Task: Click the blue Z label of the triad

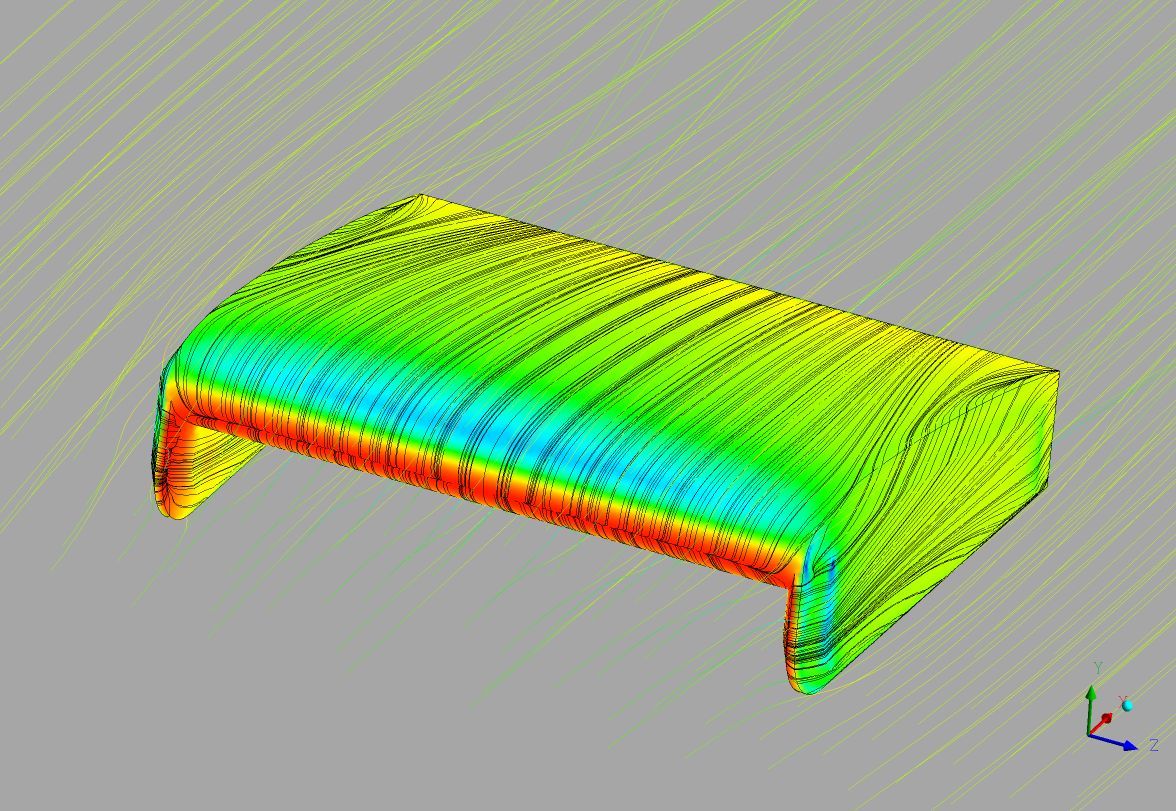Action: pos(1154,745)
